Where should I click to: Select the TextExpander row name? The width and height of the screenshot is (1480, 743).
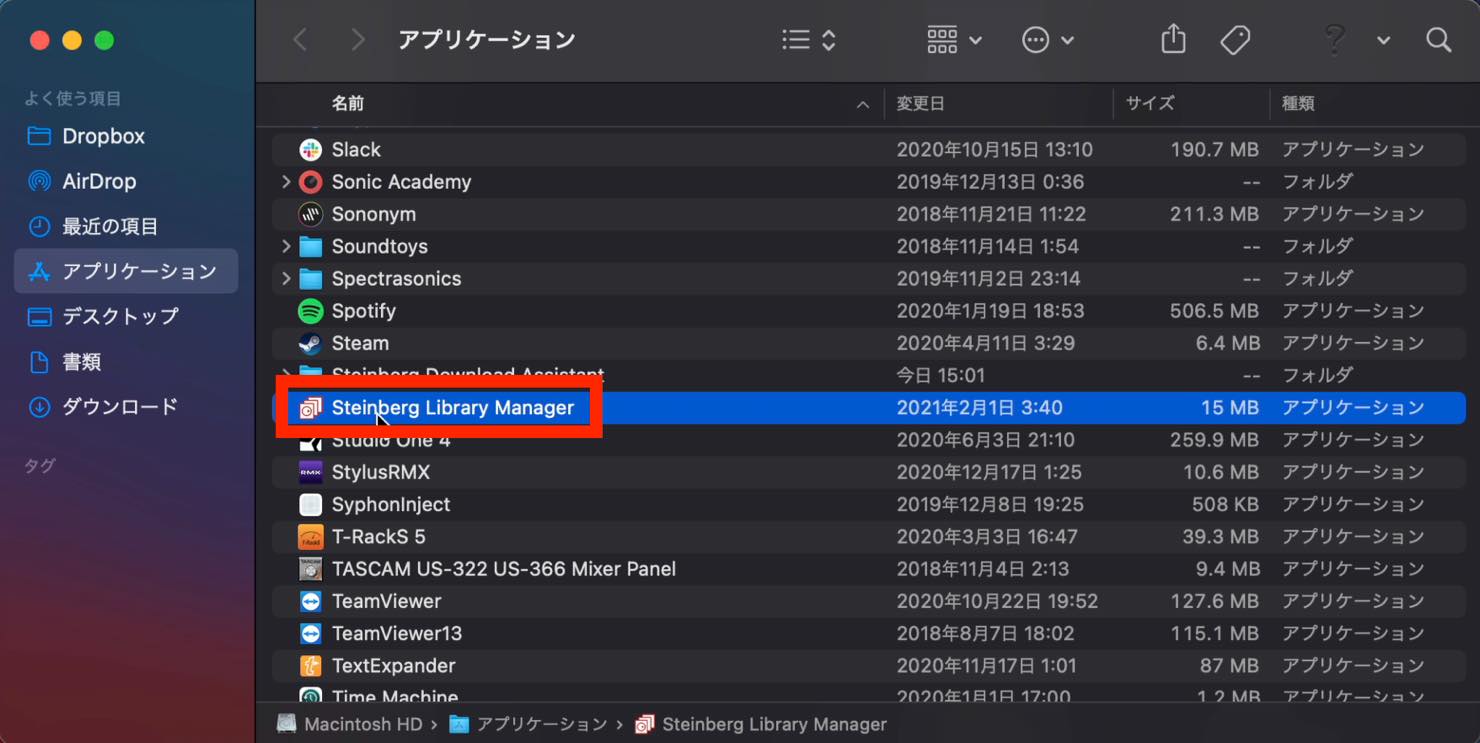pyautogui.click(x=394, y=666)
